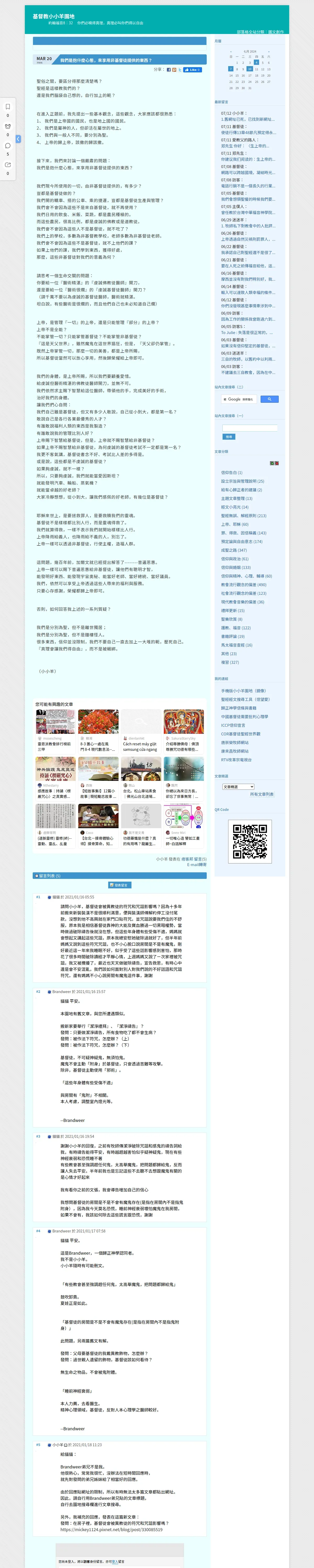This screenshot has height=1568, width=314.
Task: Collapse the floating sidebar with the arrow tab
Action: pyautogui.click(x=18, y=139)
